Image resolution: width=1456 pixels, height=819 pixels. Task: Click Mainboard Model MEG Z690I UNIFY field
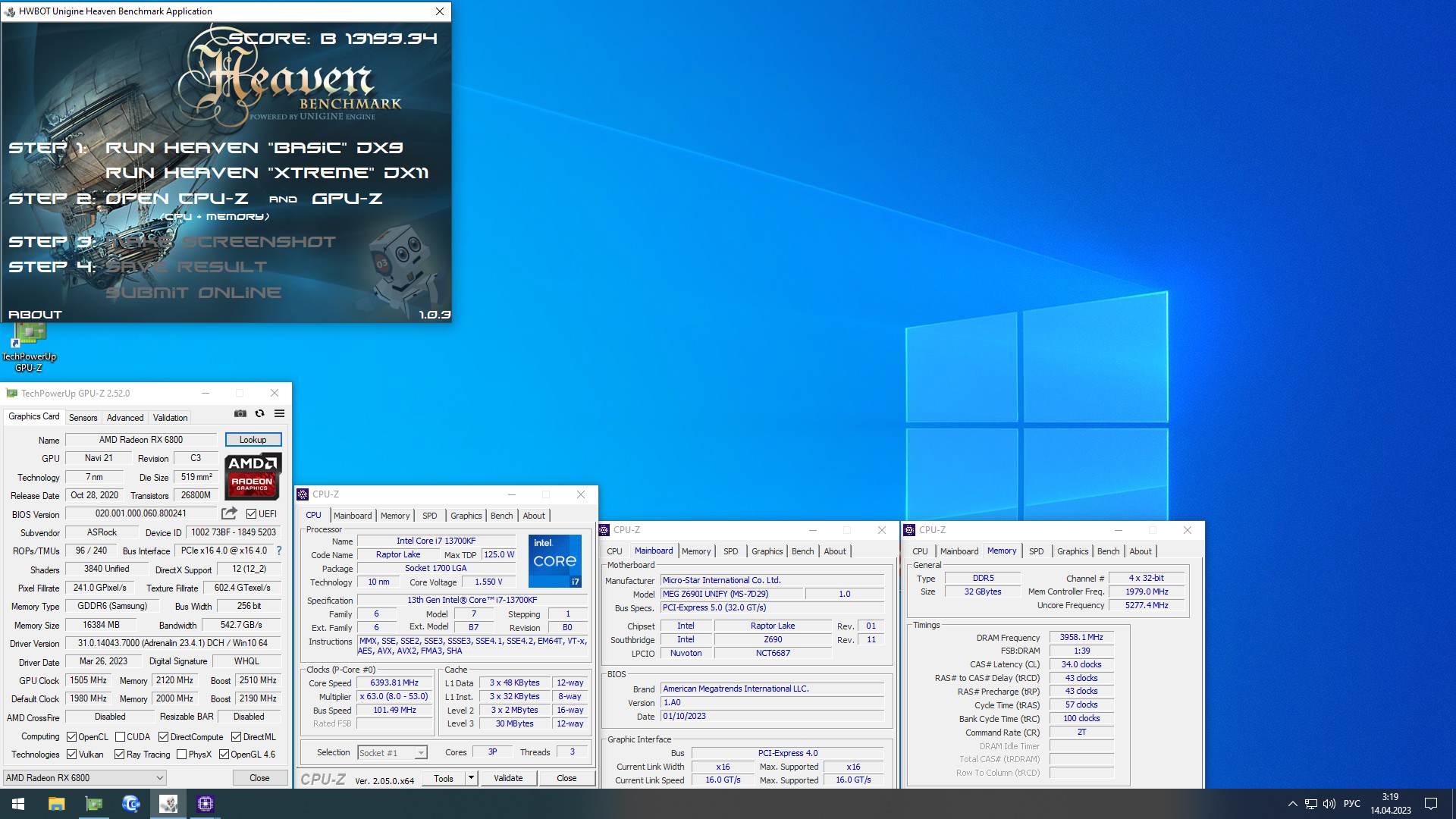click(730, 594)
